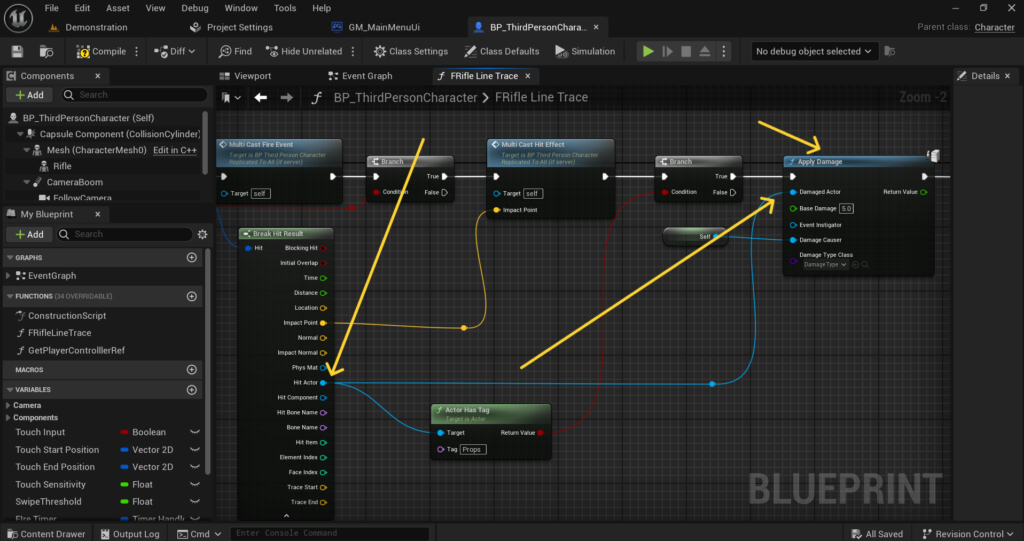Image resolution: width=1024 pixels, height=541 pixels.
Task: Navigate back with graph left arrow
Action: point(261,97)
